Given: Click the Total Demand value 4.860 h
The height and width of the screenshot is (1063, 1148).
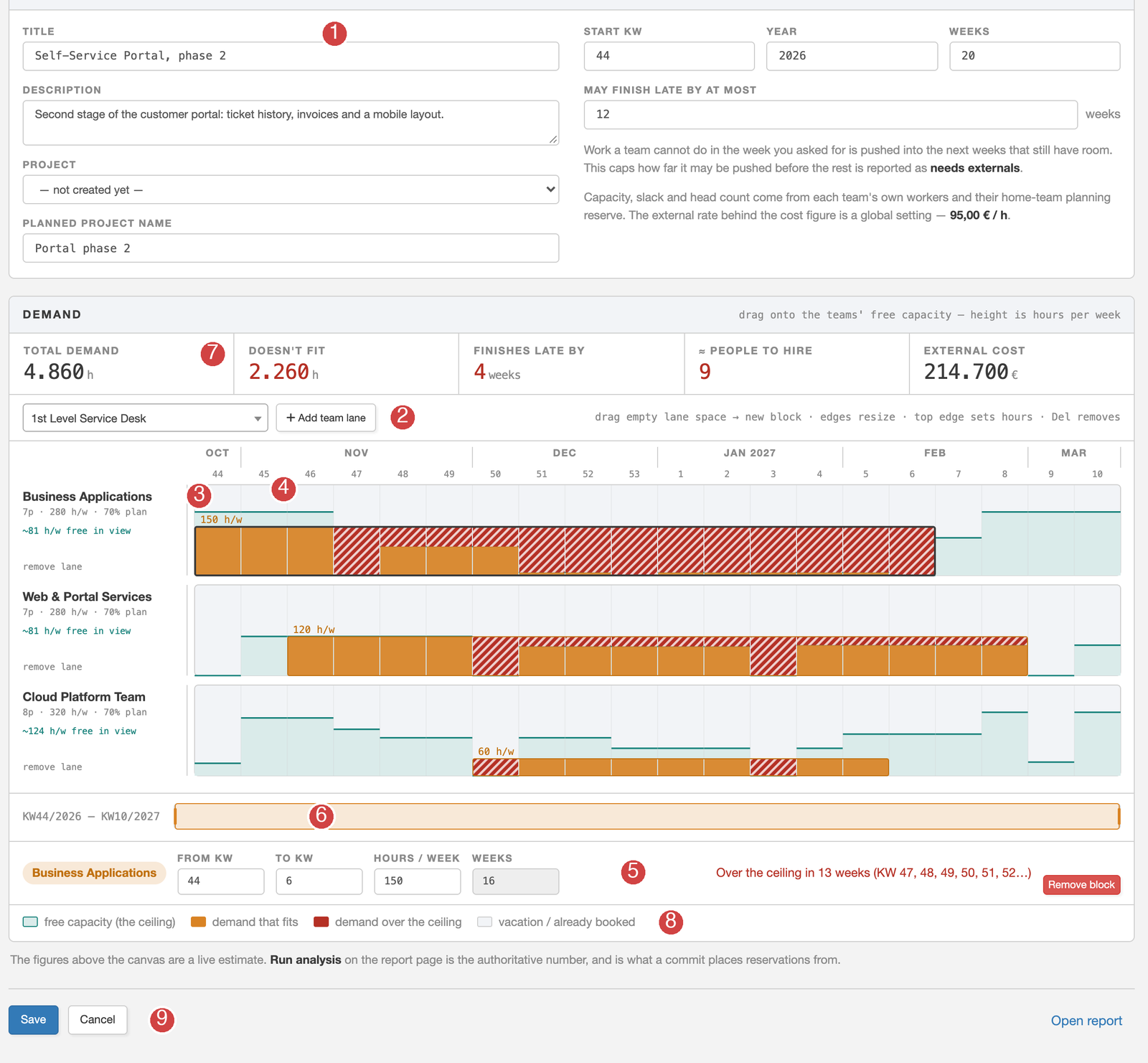Looking at the screenshot, I should point(58,372).
